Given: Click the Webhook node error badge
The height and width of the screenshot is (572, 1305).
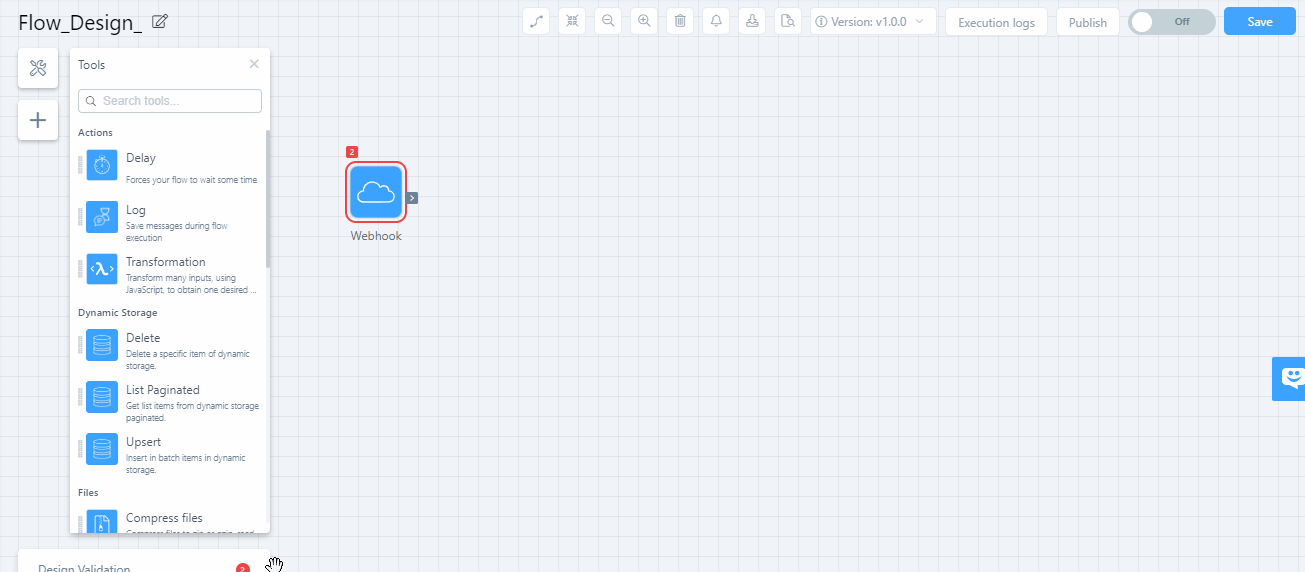Looking at the screenshot, I should [352, 152].
